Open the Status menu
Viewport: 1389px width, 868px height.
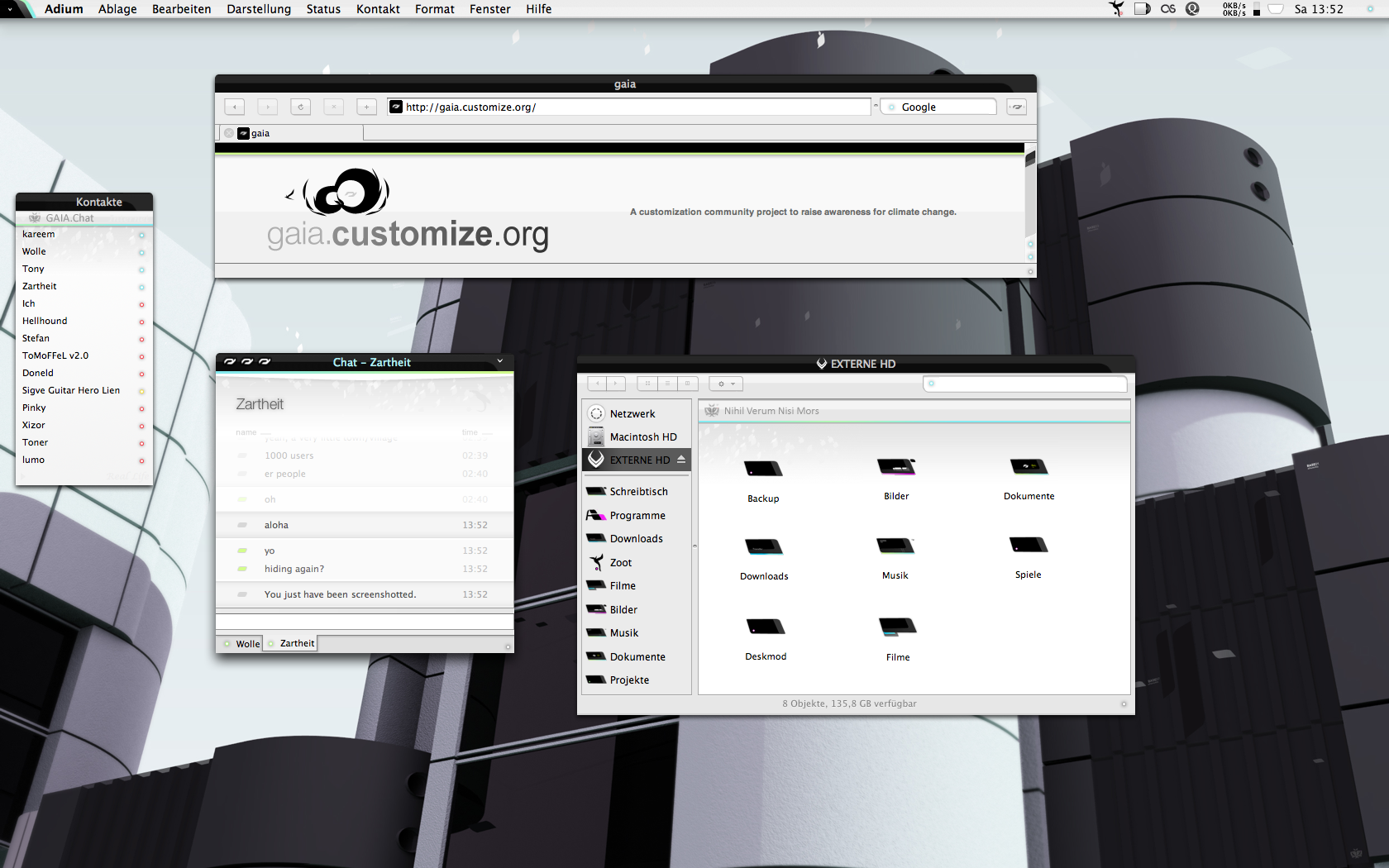click(323, 9)
